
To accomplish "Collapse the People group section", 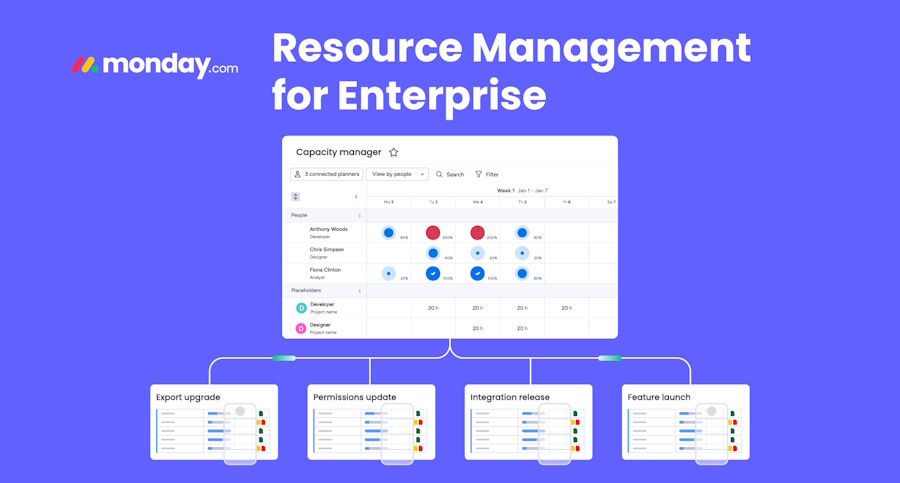I will pyautogui.click(x=360, y=216).
